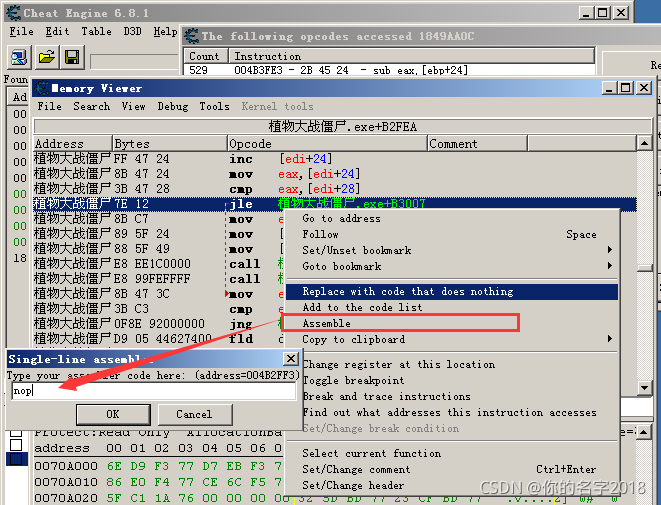
Task: Select the highlighted jle instruction row
Action: (x=335, y=204)
